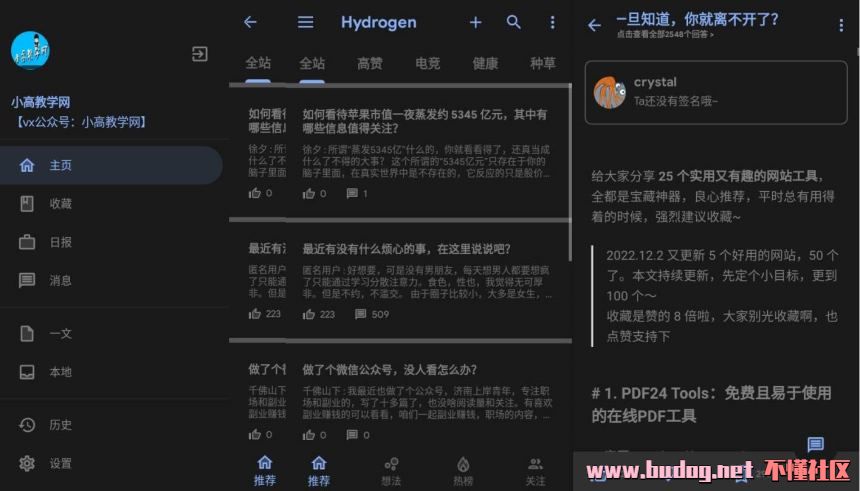Click the chat icon beside 消息

[27, 280]
